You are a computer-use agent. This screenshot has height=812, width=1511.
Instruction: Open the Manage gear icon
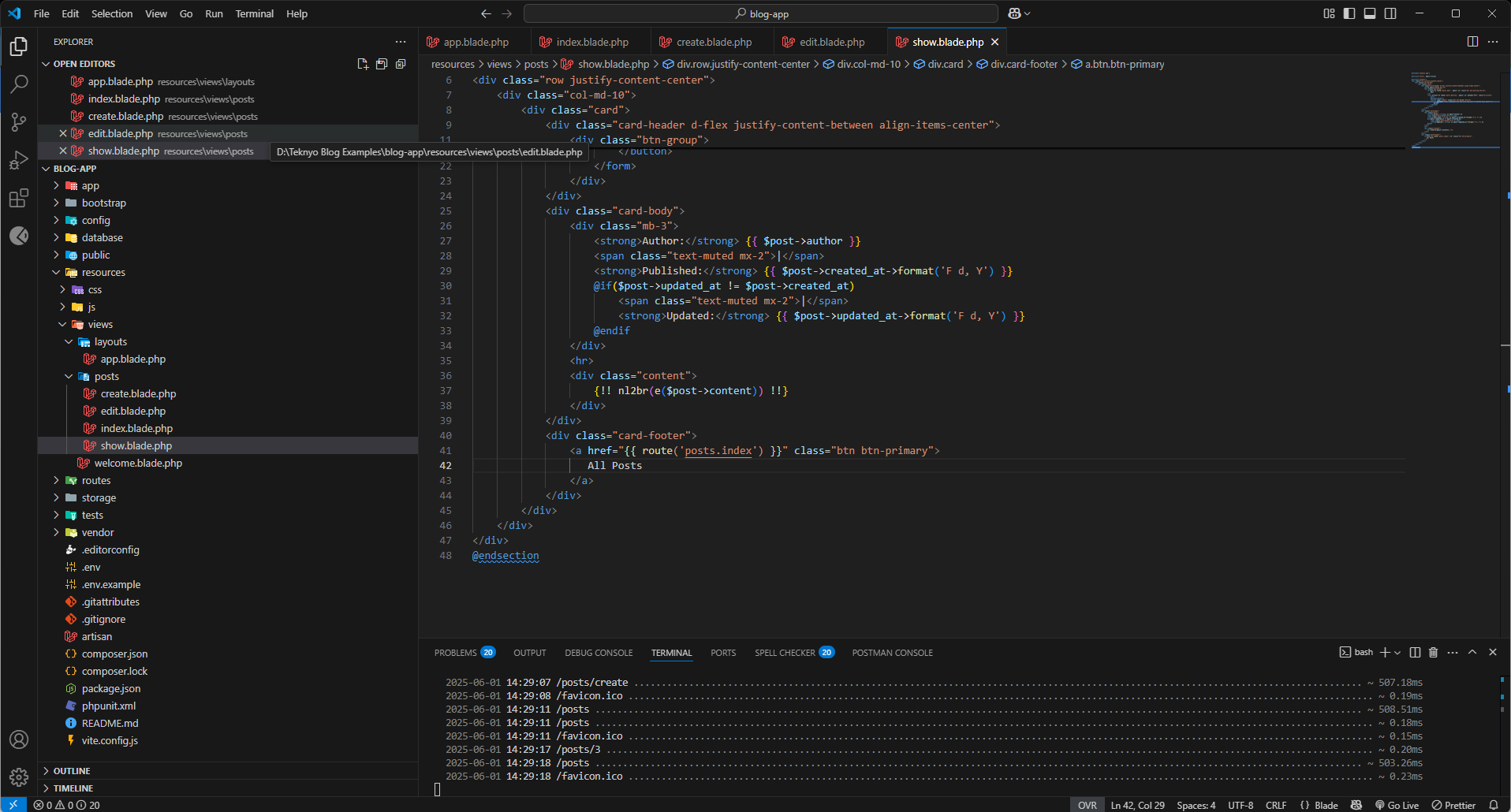19,777
